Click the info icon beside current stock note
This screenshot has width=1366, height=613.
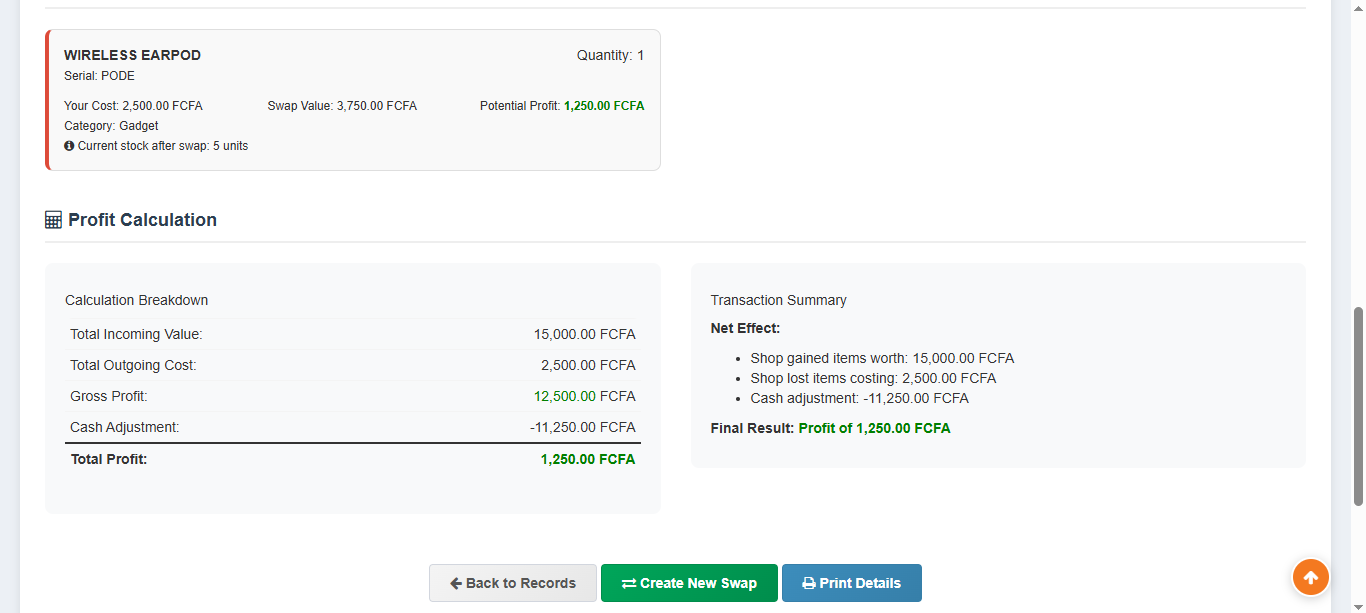point(68,145)
